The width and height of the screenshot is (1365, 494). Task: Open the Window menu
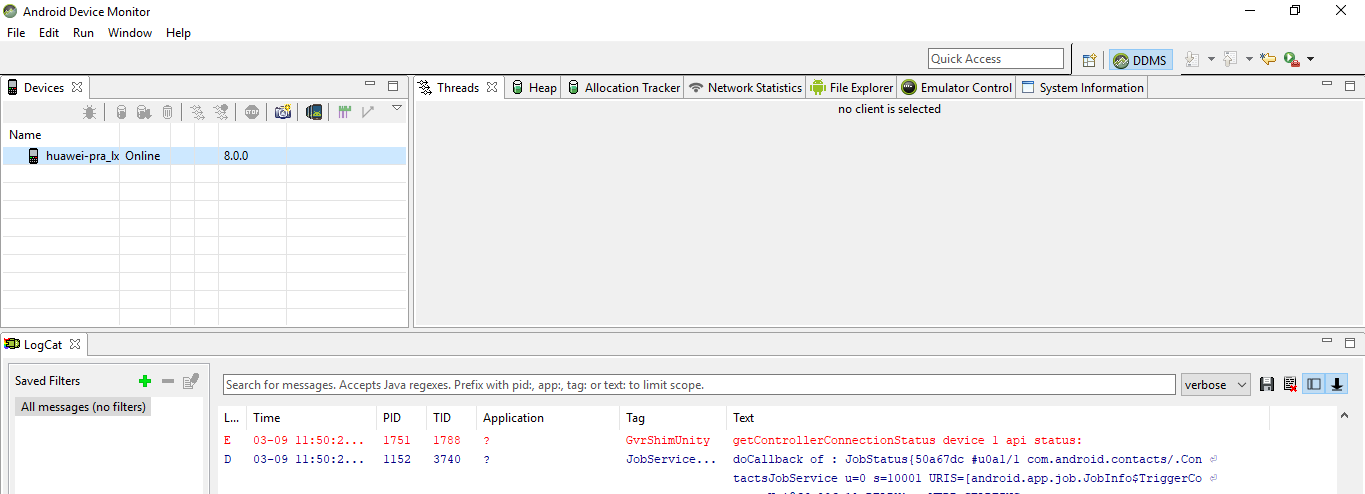point(130,33)
